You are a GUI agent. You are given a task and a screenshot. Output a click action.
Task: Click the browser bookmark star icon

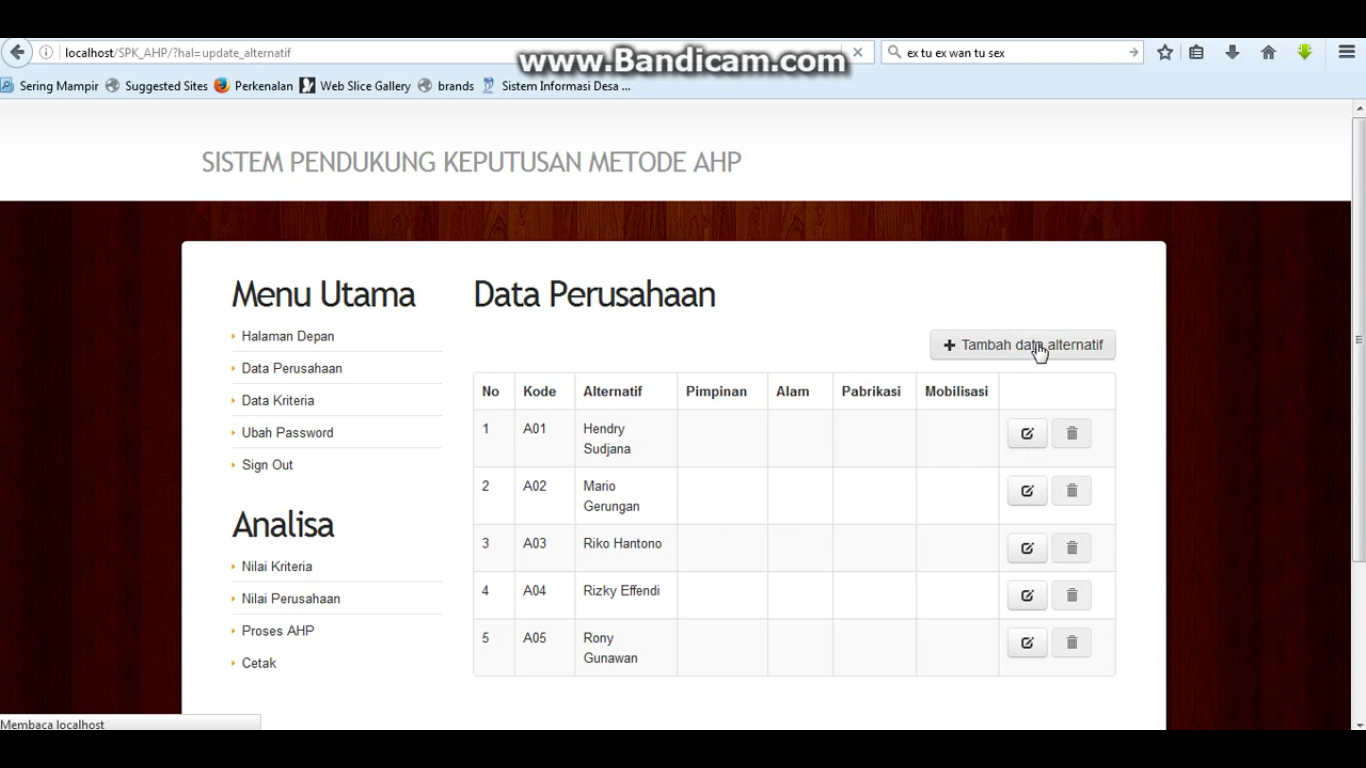click(x=1165, y=53)
